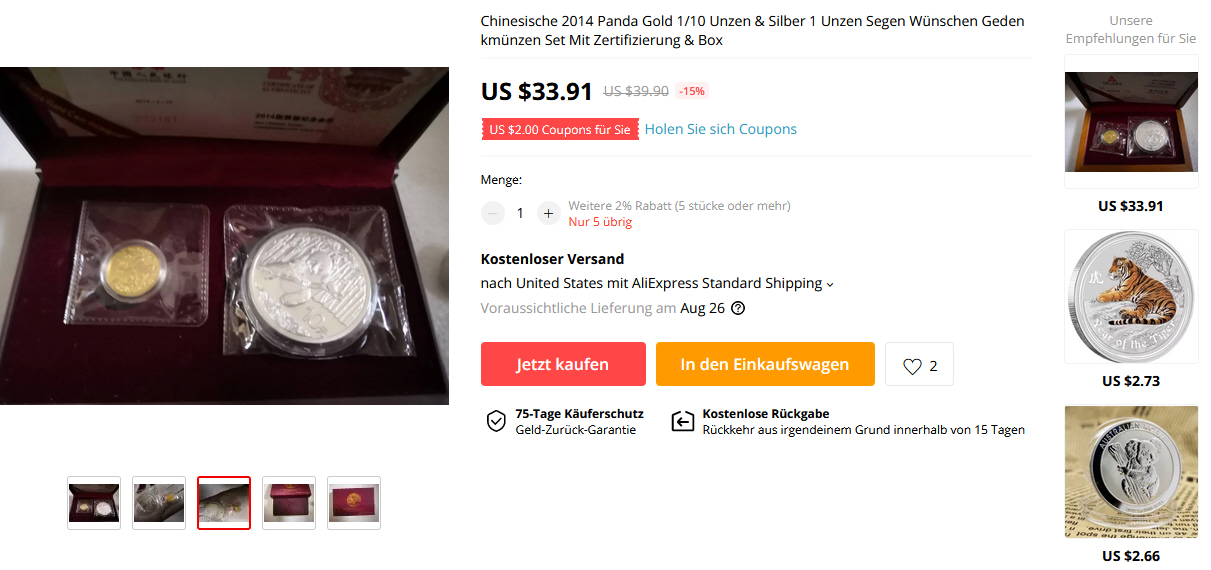This screenshot has width=1211, height=570.
Task: Decrease quantity with the minus button
Action: pos(493,213)
